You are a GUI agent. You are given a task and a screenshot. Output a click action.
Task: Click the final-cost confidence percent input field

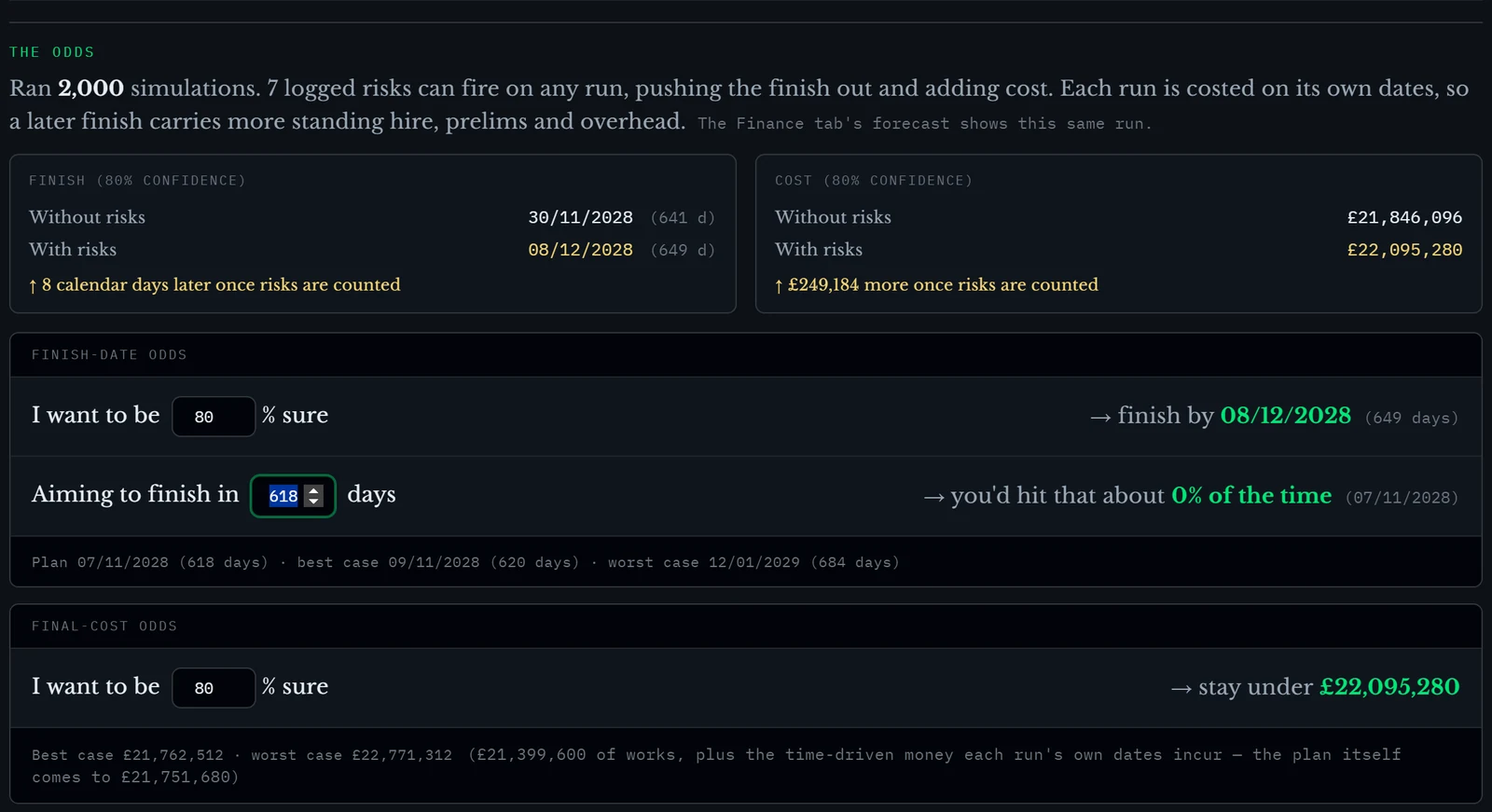(x=214, y=688)
